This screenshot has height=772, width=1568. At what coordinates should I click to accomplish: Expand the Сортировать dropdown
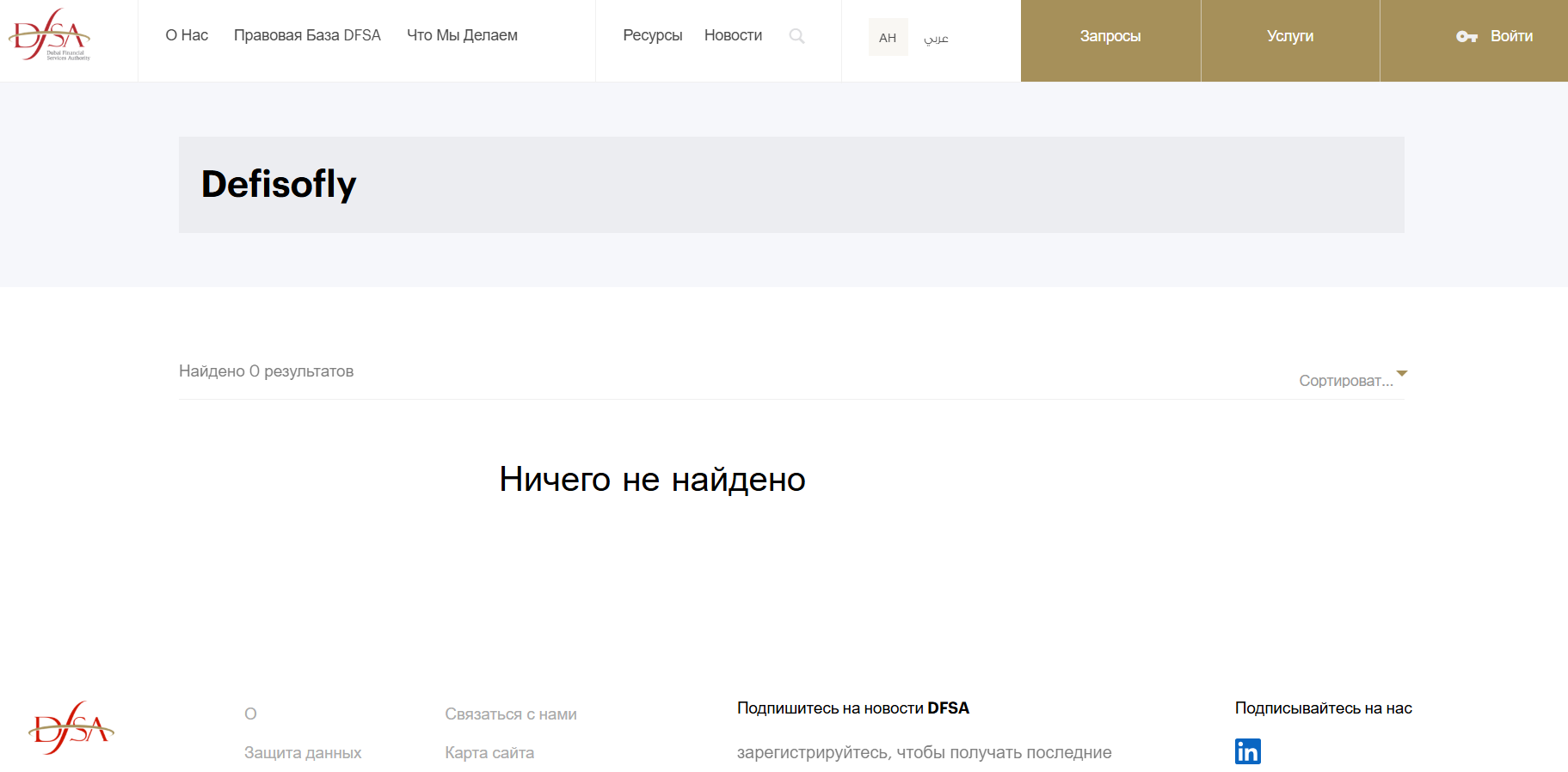pyautogui.click(x=1352, y=380)
